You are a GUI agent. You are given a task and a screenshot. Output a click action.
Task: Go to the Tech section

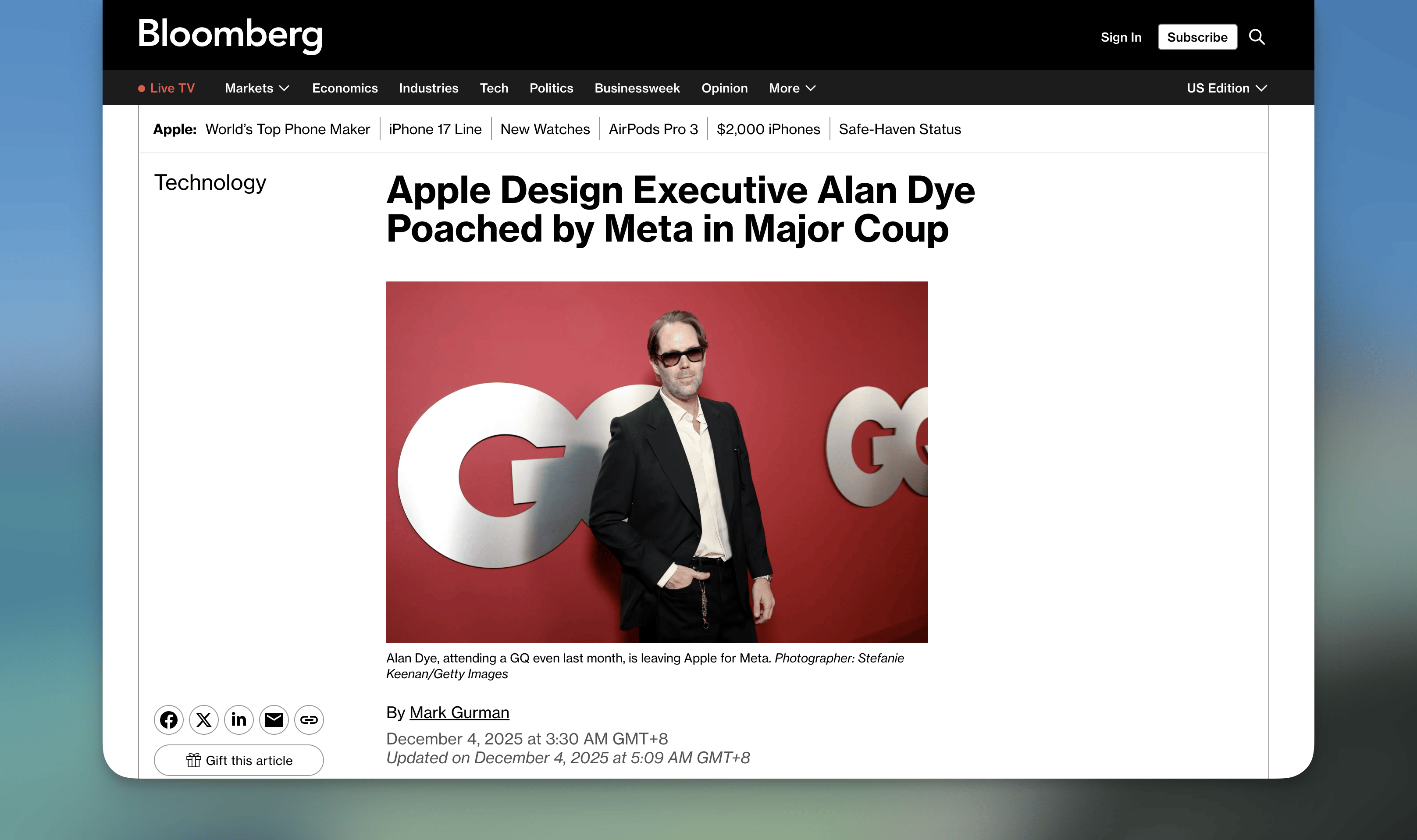tap(494, 88)
